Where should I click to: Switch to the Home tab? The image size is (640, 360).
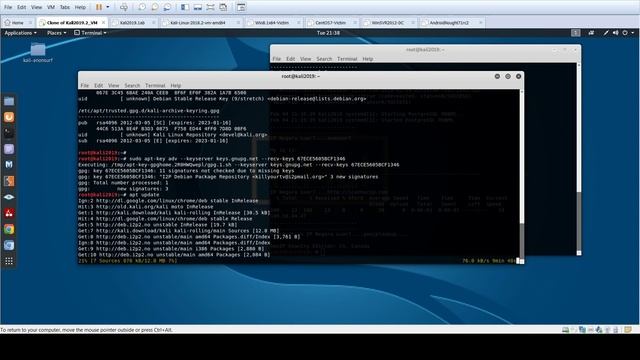point(18,22)
